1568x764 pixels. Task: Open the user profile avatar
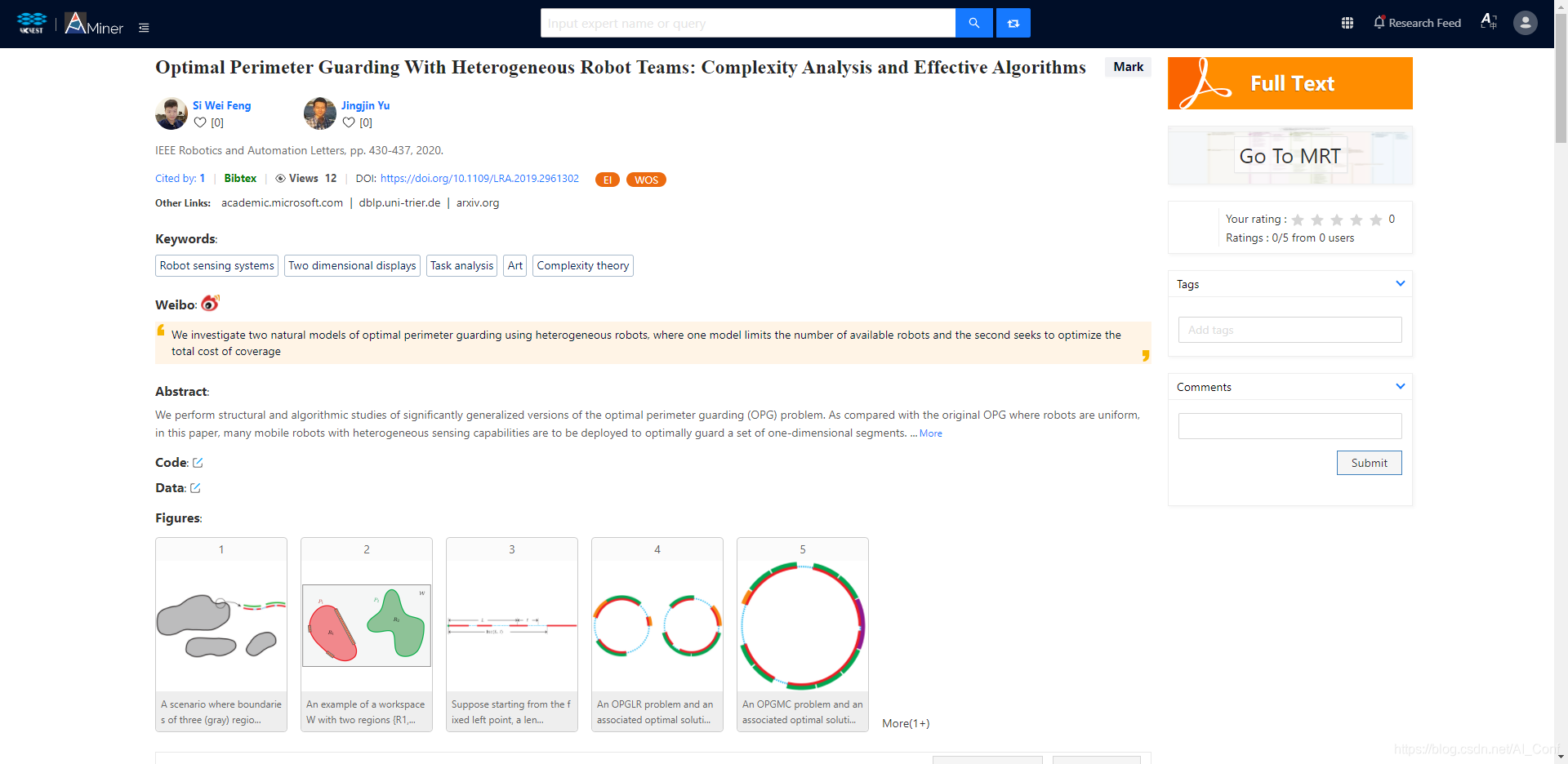[1525, 23]
